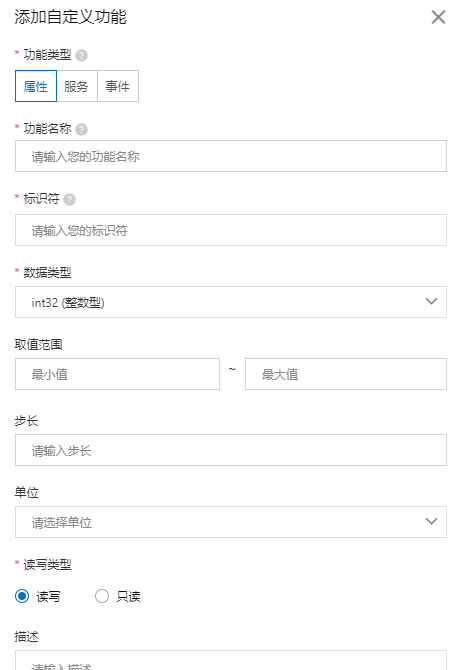Focus the 标识符 input field
The width and height of the screenshot is (459, 670).
click(x=231, y=230)
